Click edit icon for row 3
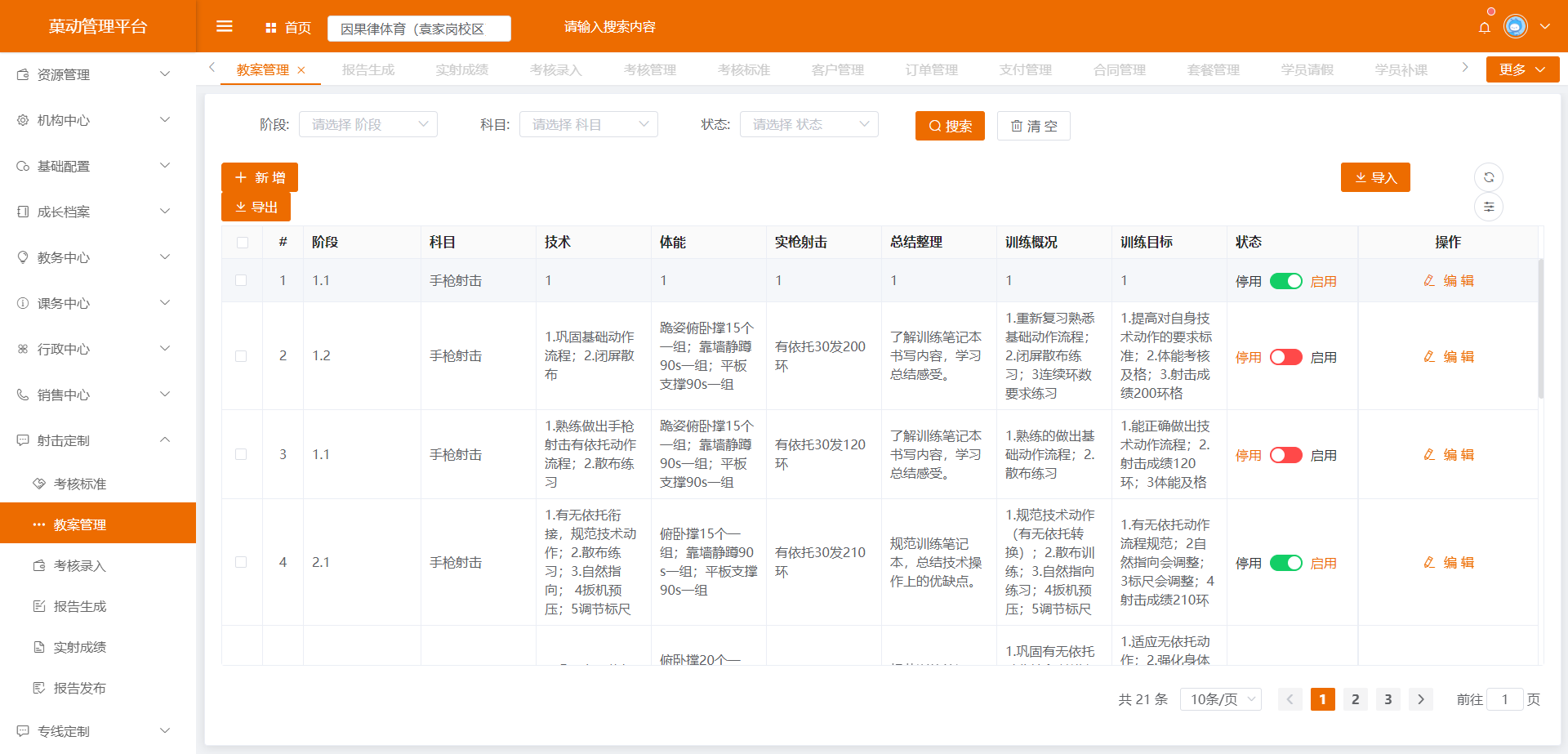This screenshot has height=754, width=1568. click(x=1429, y=454)
